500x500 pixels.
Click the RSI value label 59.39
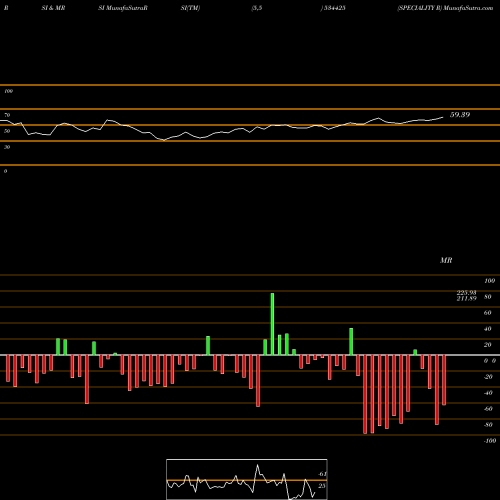click(460, 115)
